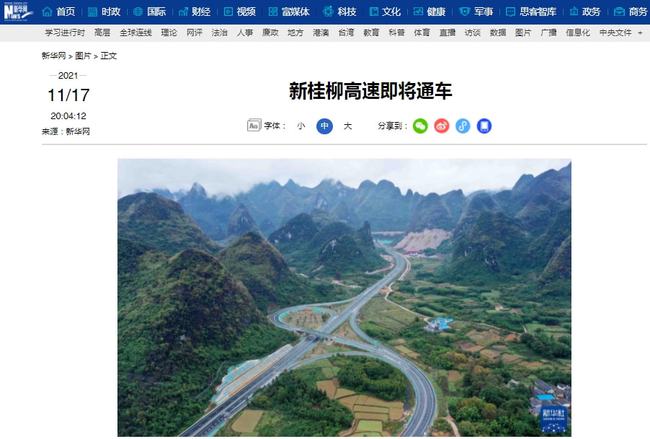Click the 新华网 breadcrumb link

click(54, 56)
